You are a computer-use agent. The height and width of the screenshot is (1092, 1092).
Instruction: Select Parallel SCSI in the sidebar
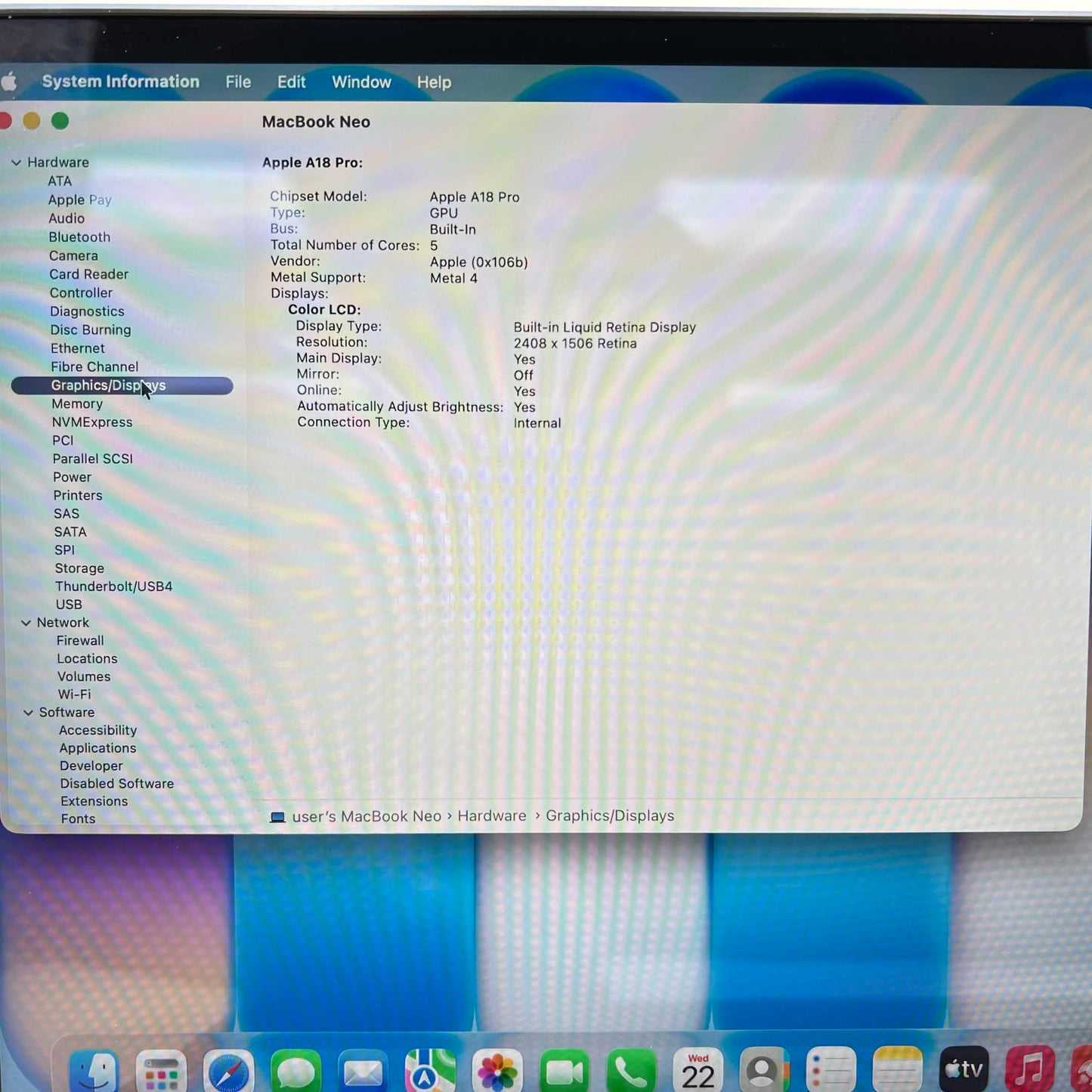(x=93, y=459)
